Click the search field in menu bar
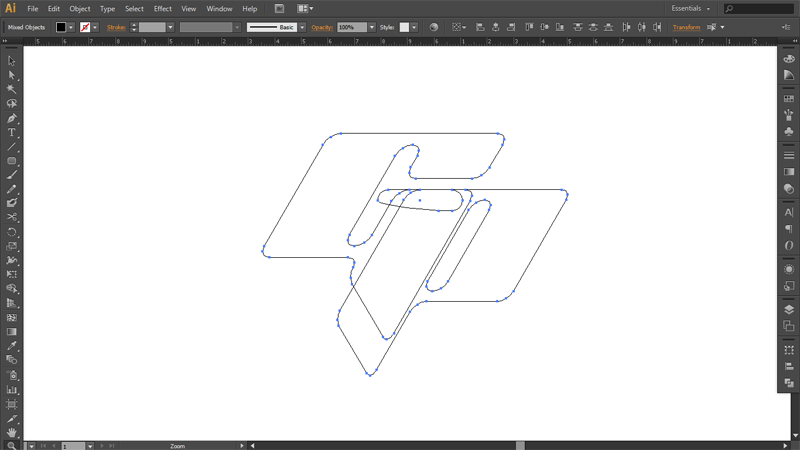Screen dimensions: 800x450 point(762,9)
